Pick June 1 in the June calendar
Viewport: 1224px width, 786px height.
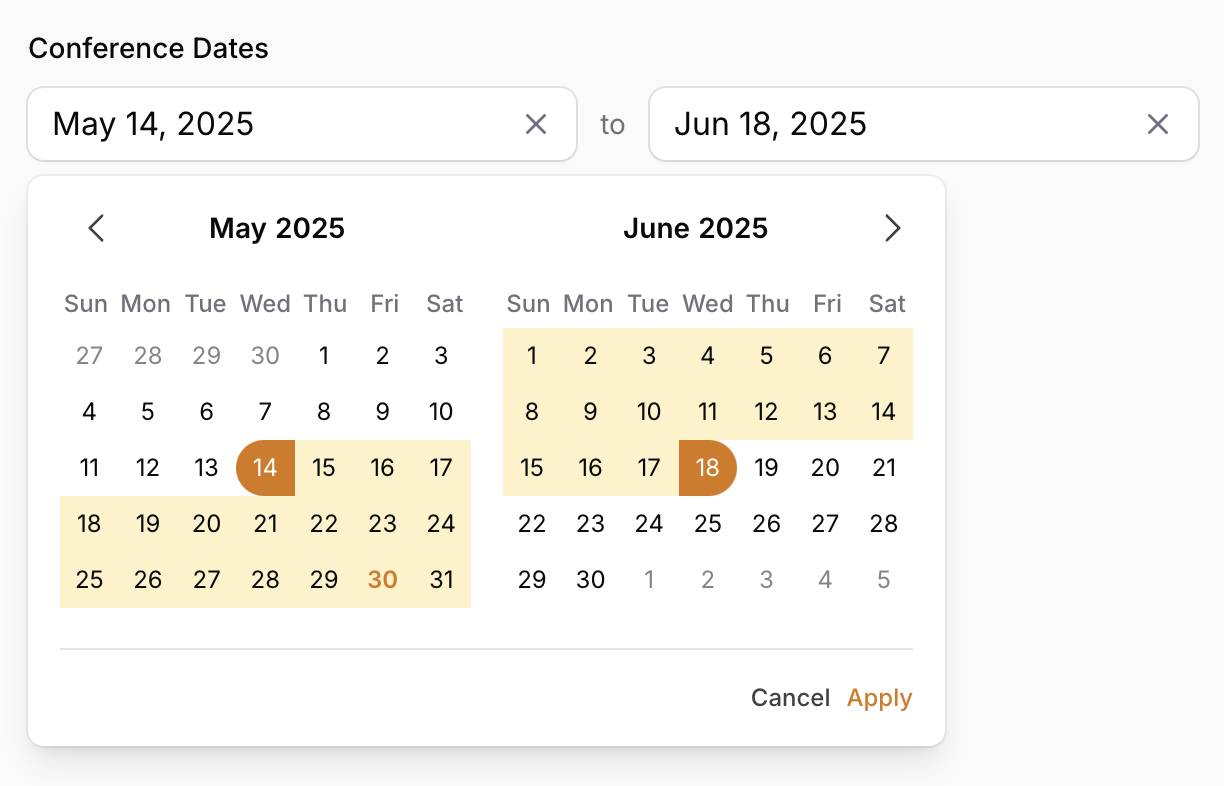[532, 355]
